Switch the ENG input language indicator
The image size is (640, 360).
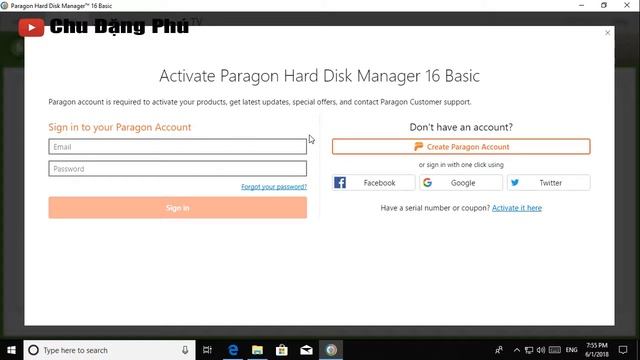point(571,350)
